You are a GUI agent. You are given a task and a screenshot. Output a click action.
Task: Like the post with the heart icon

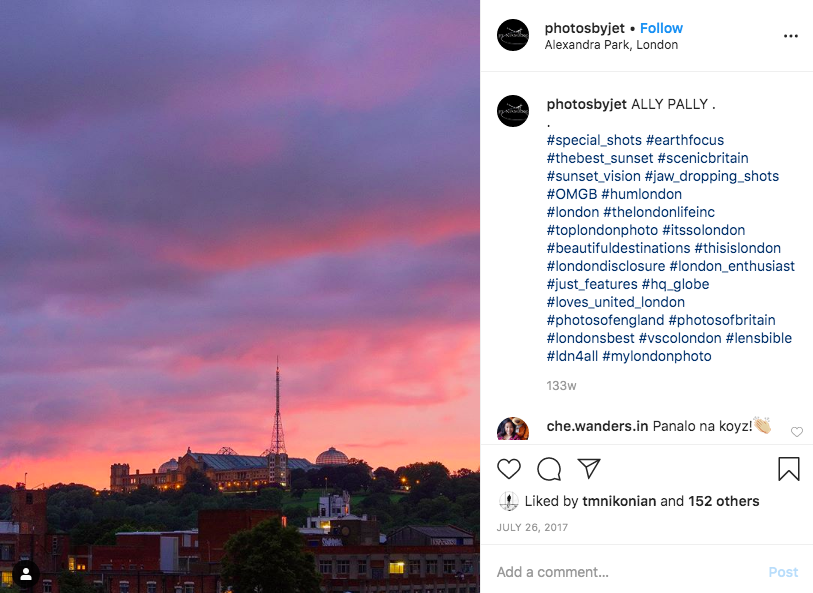509,469
